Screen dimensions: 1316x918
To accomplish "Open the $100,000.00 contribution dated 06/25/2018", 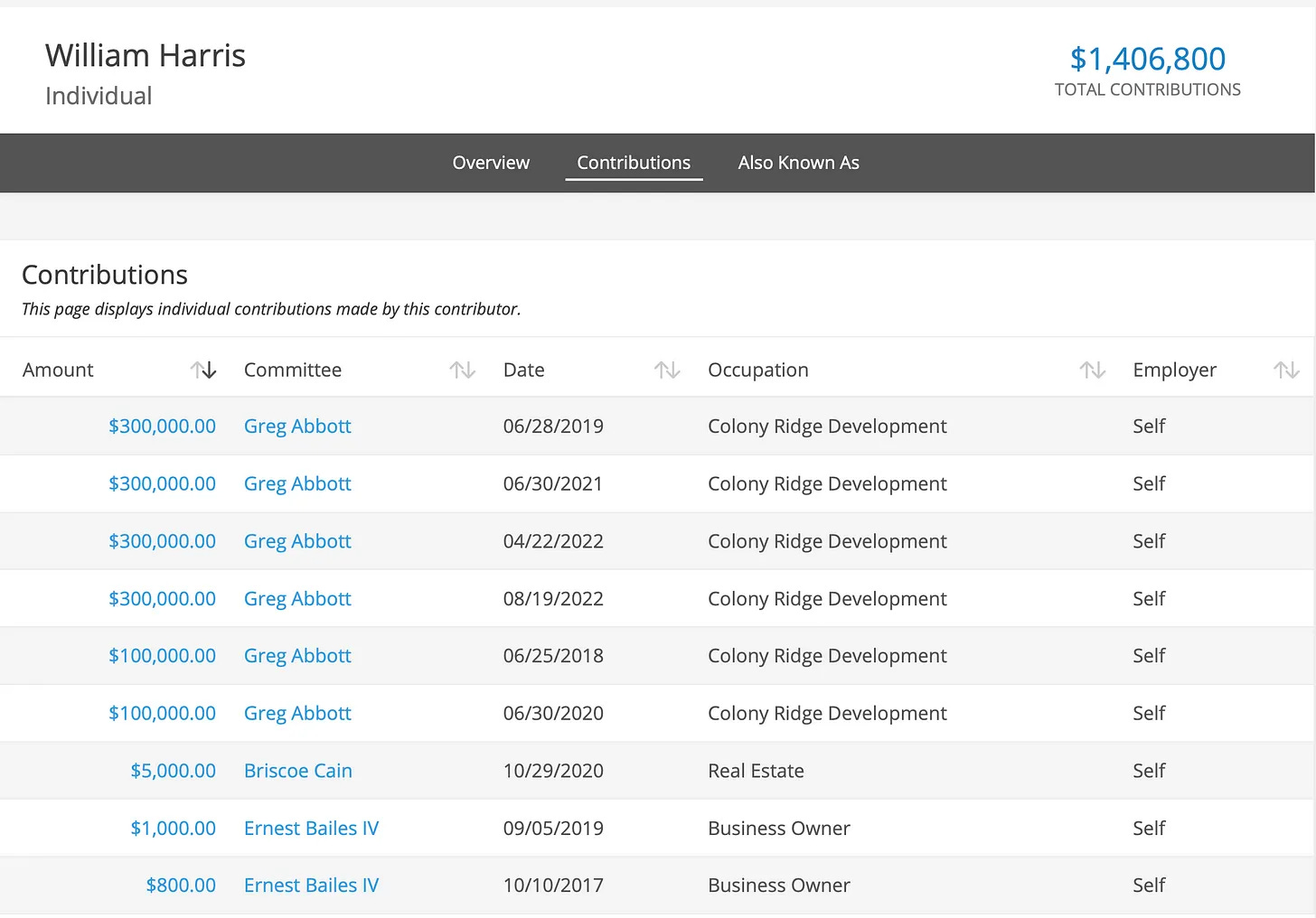I will pyautogui.click(x=162, y=656).
